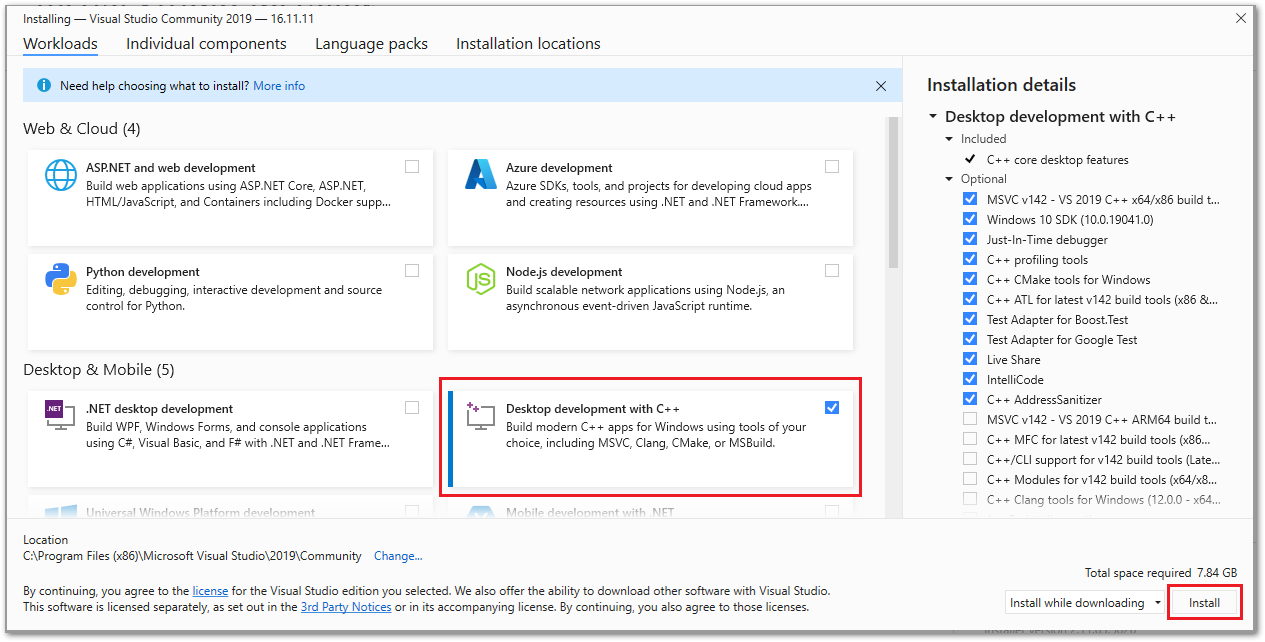
Task: Collapse Desktop development with C++ details section
Action: pyautogui.click(x=933, y=117)
